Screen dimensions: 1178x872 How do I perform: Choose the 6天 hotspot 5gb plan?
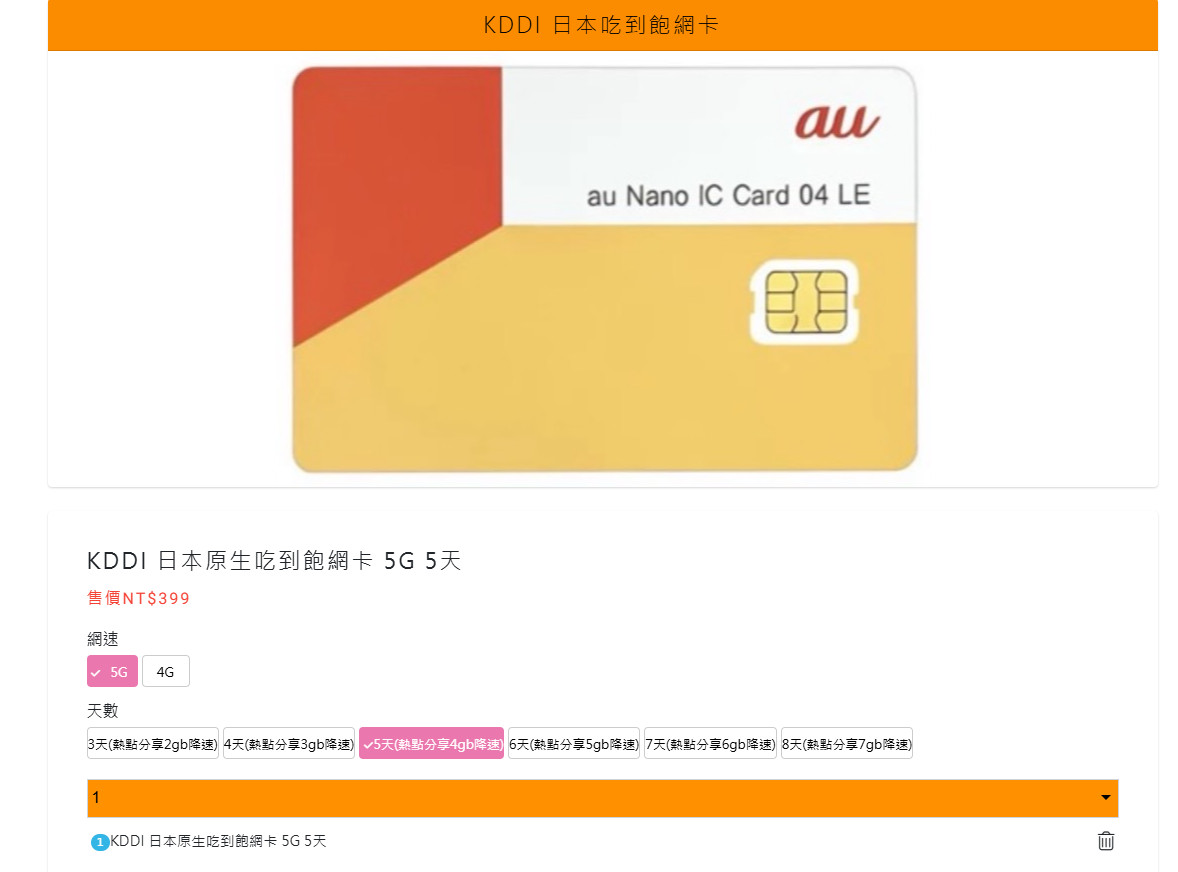click(573, 744)
